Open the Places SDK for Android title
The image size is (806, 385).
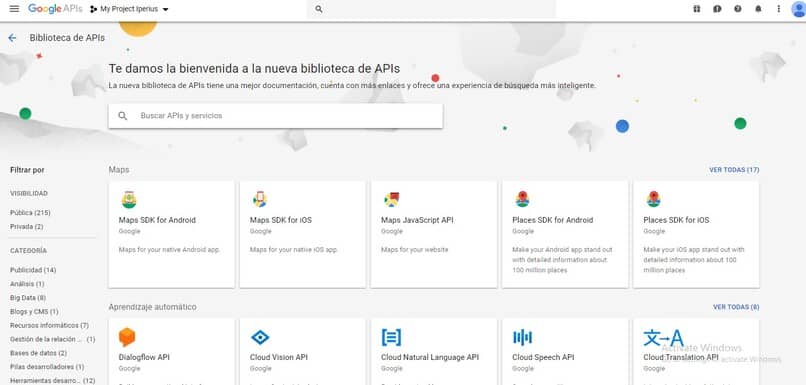[x=553, y=220]
